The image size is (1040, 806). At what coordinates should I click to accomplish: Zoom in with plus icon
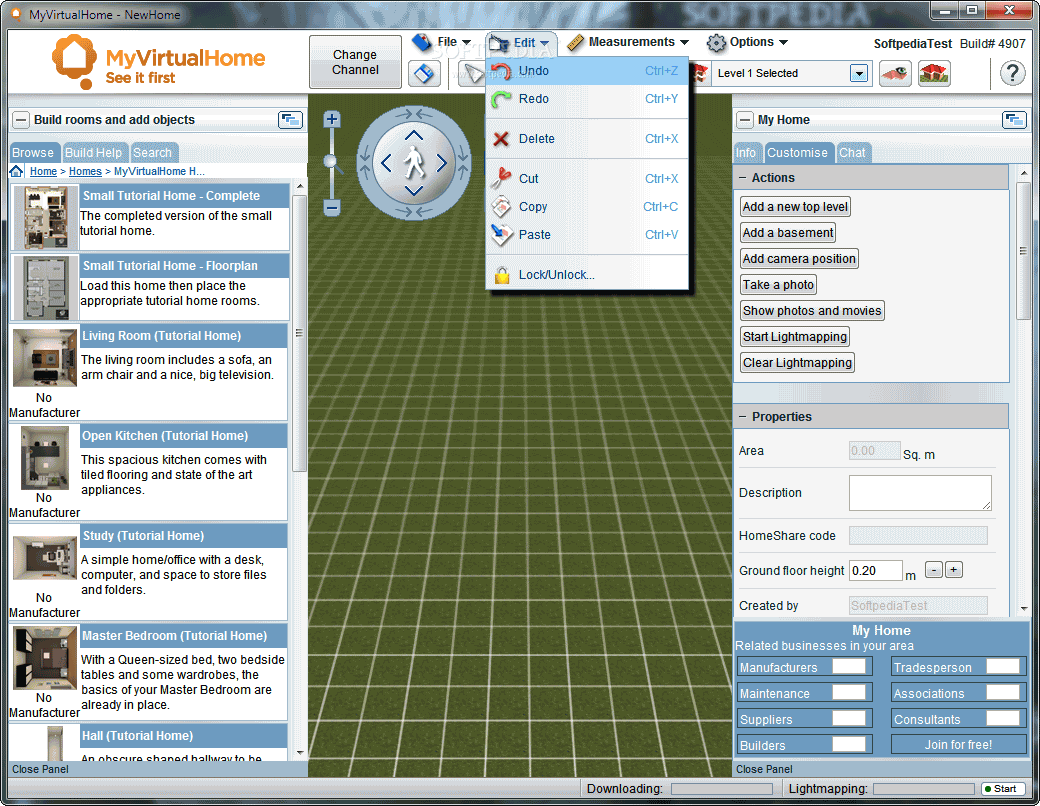tap(332, 119)
